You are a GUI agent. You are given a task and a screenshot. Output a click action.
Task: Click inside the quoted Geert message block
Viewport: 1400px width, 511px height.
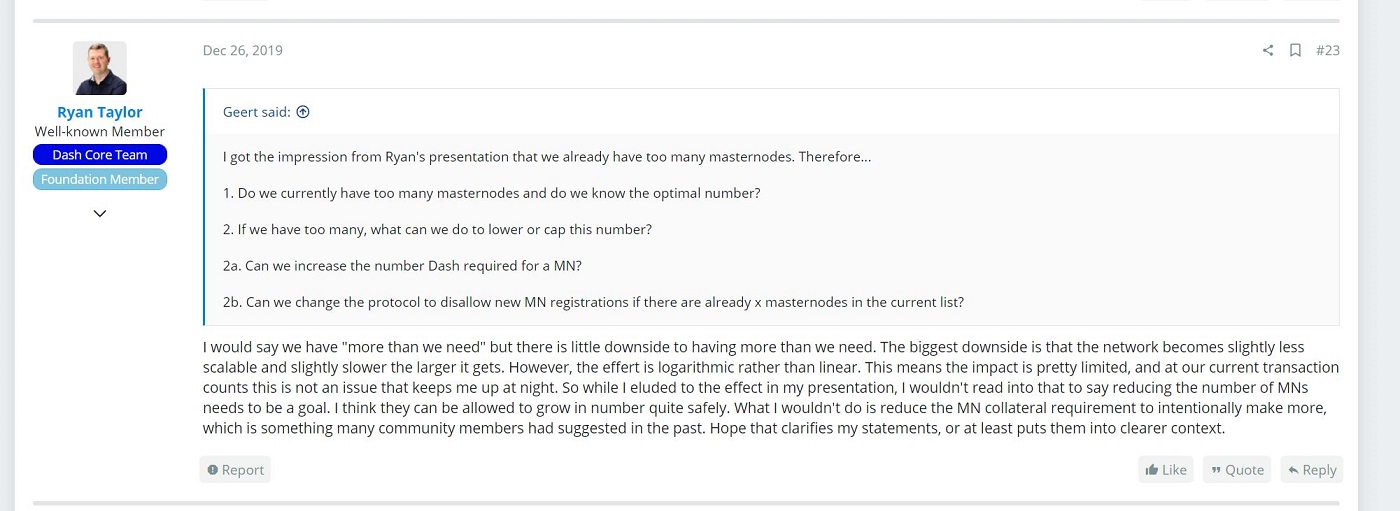[x=771, y=229]
